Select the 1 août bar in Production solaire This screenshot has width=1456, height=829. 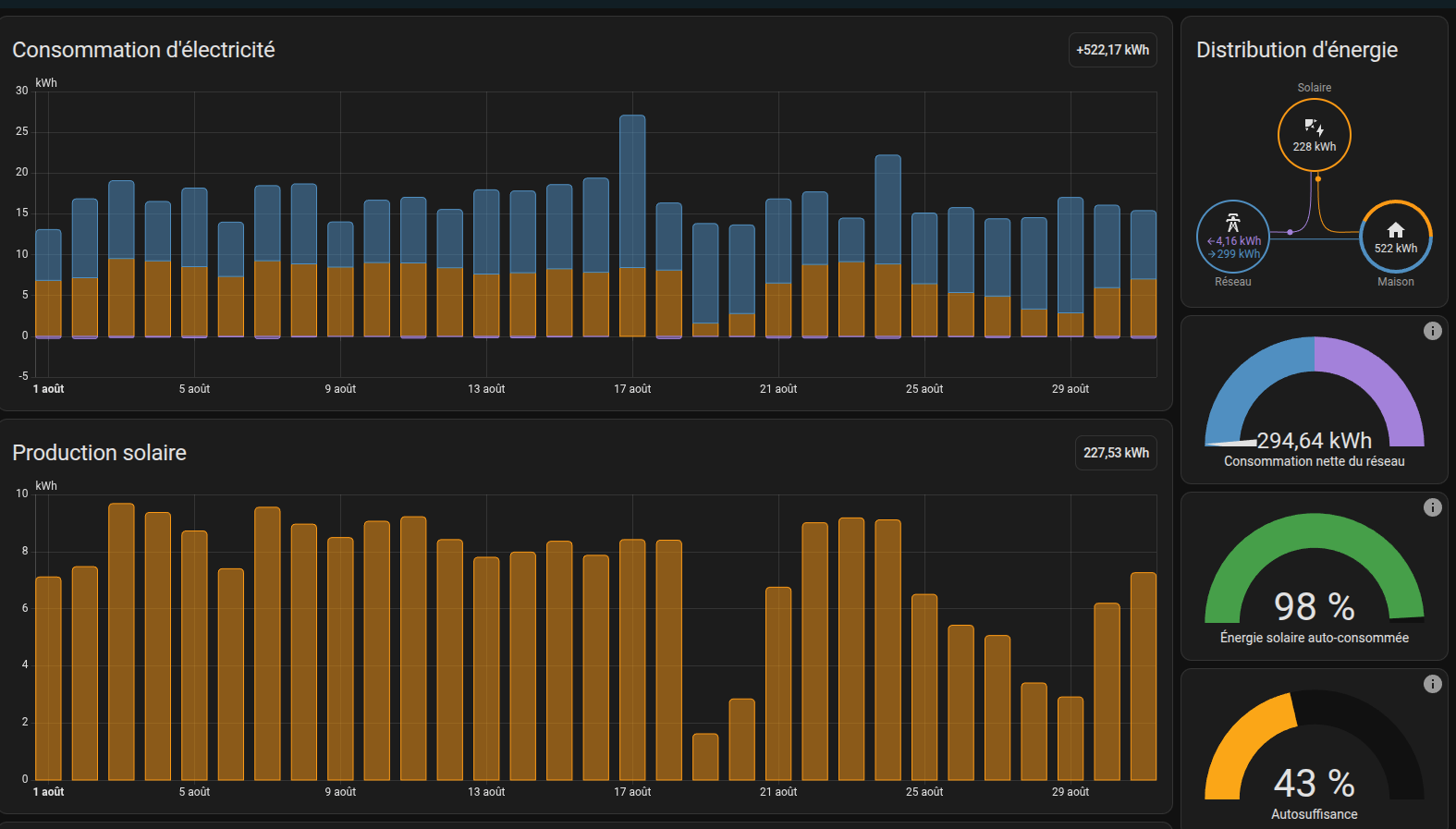(x=48, y=679)
